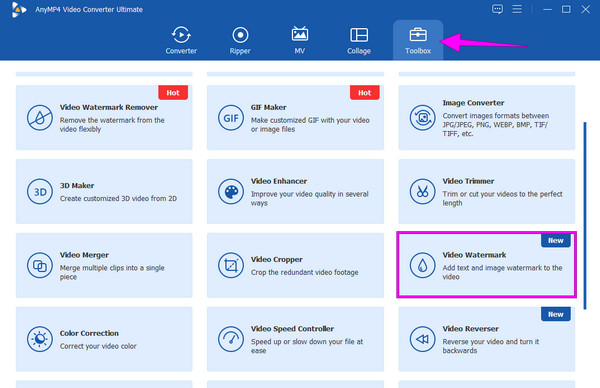Image resolution: width=600 pixels, height=388 pixels.
Task: Open Video Watermark Remover title
Action: (x=109, y=107)
